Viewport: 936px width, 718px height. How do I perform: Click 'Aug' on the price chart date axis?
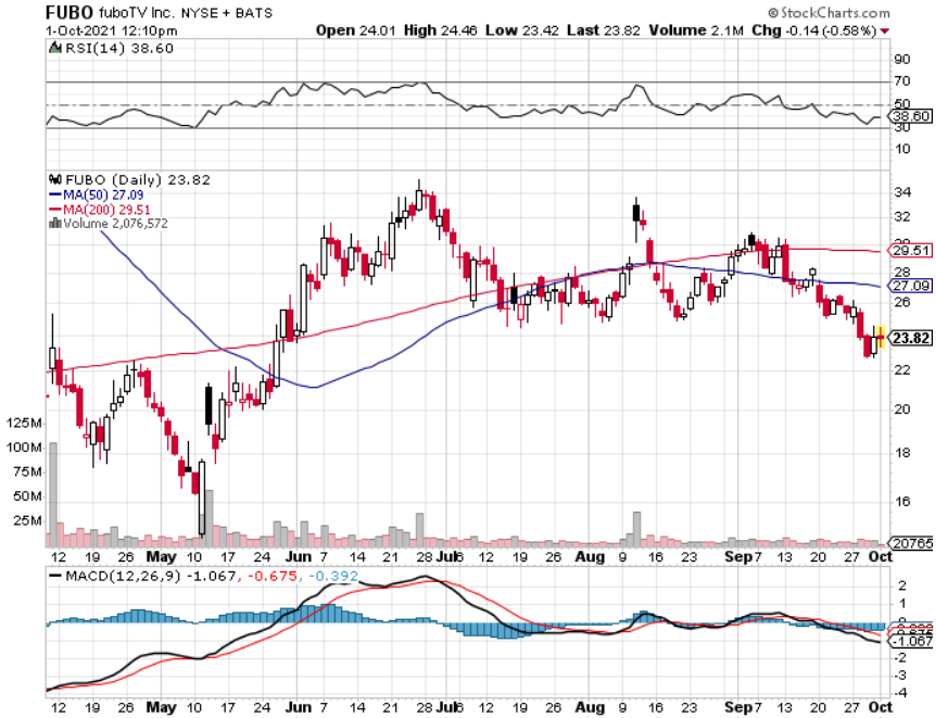[590, 557]
